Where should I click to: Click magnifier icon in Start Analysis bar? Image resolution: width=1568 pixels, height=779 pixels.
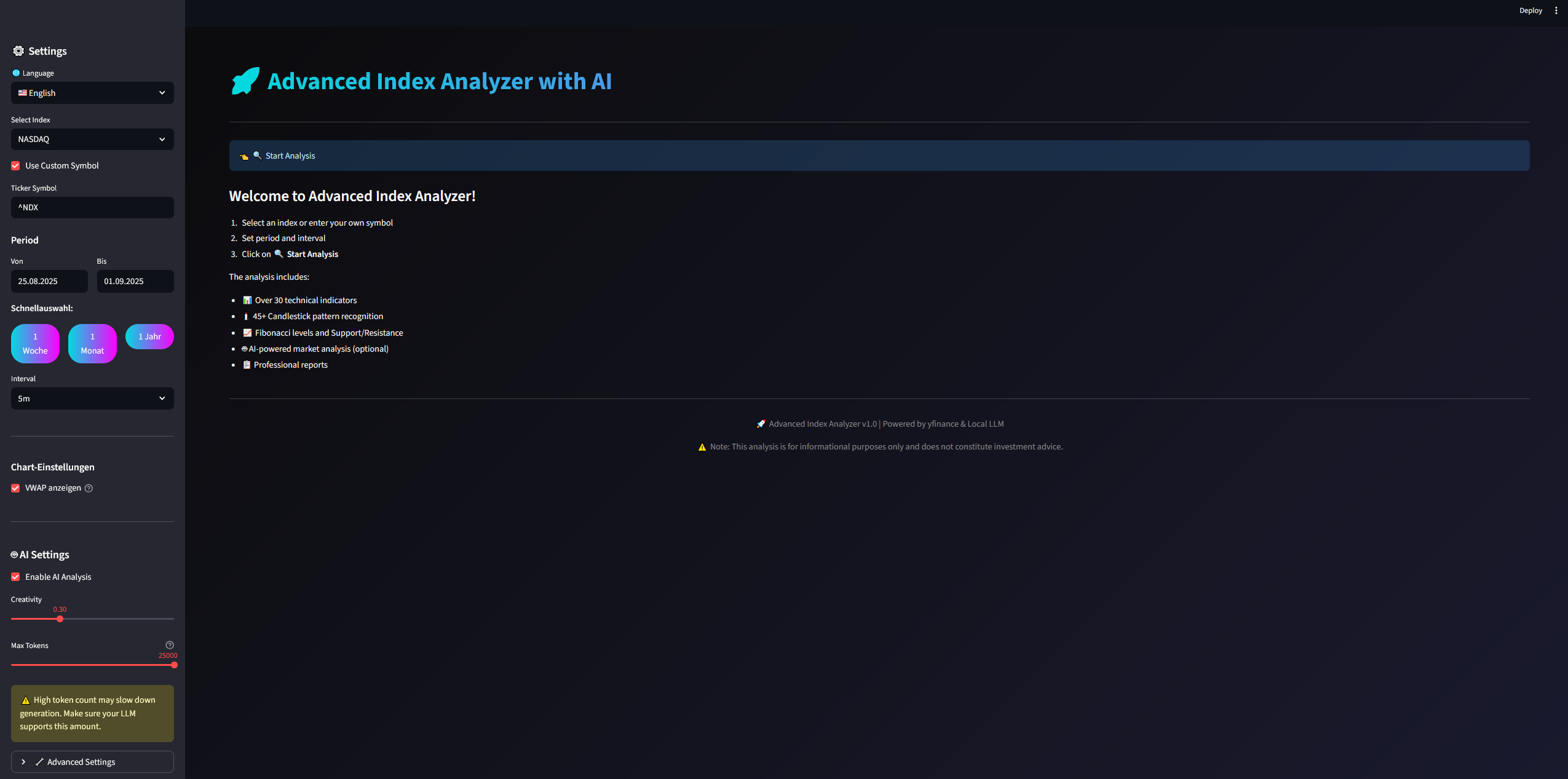point(258,156)
